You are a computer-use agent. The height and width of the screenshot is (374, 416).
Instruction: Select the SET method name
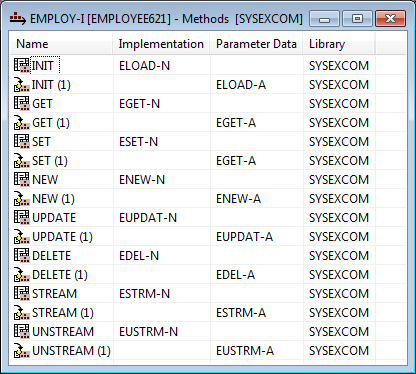[41, 142]
